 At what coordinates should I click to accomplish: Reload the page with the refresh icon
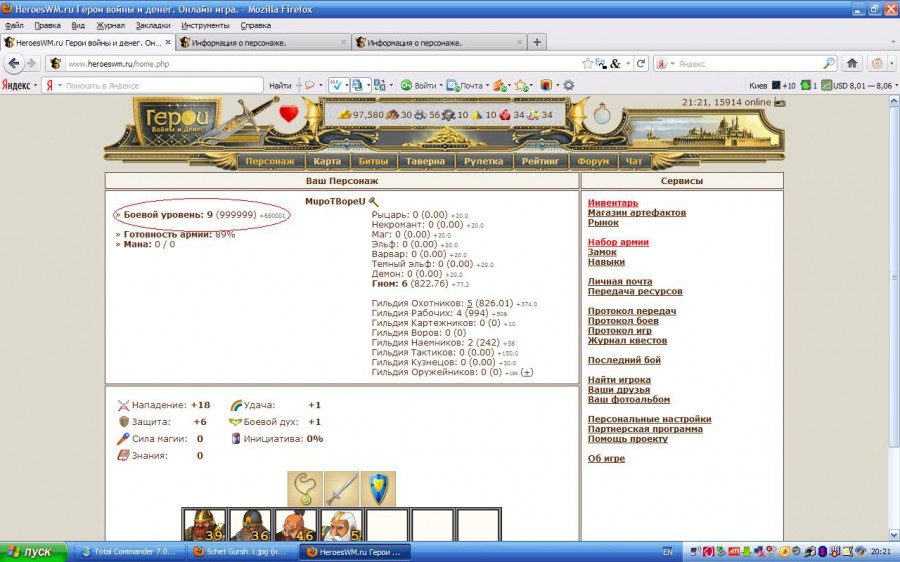pos(641,63)
